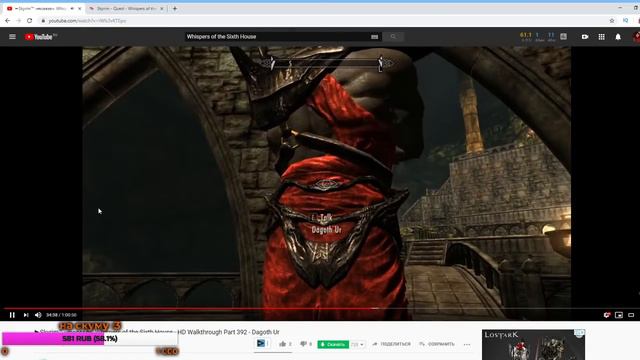The width and height of the screenshot is (640, 360).
Task: Click the blue extension icon left of likes
Action: point(261,344)
